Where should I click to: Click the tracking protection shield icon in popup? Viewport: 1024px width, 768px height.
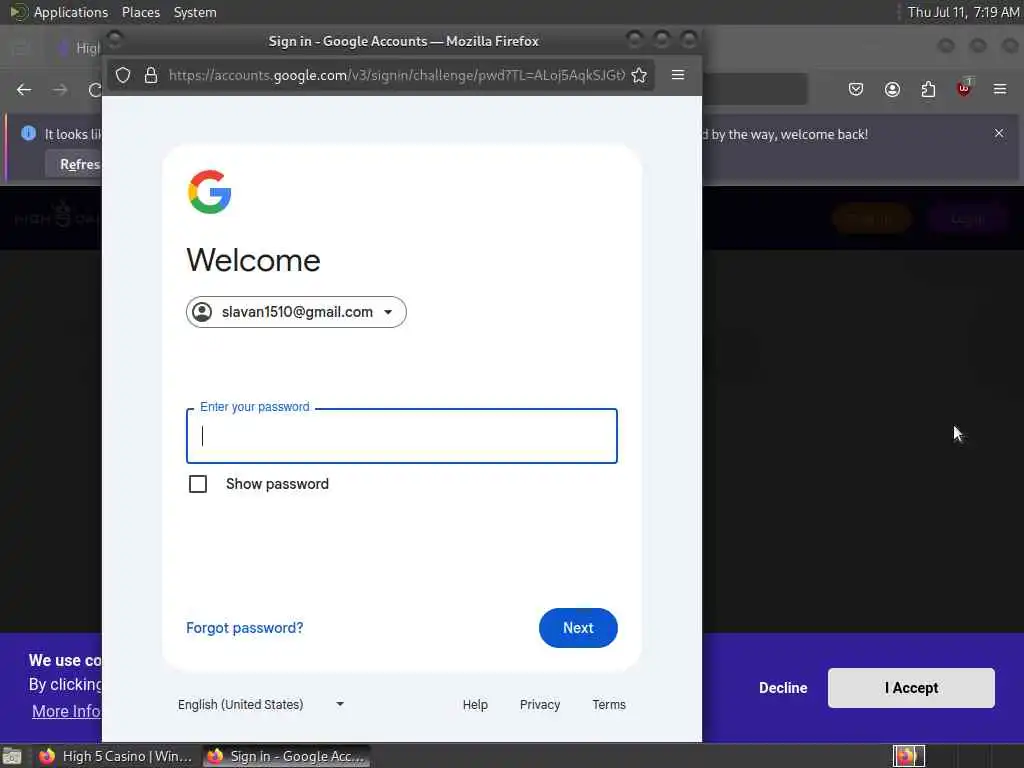123,75
